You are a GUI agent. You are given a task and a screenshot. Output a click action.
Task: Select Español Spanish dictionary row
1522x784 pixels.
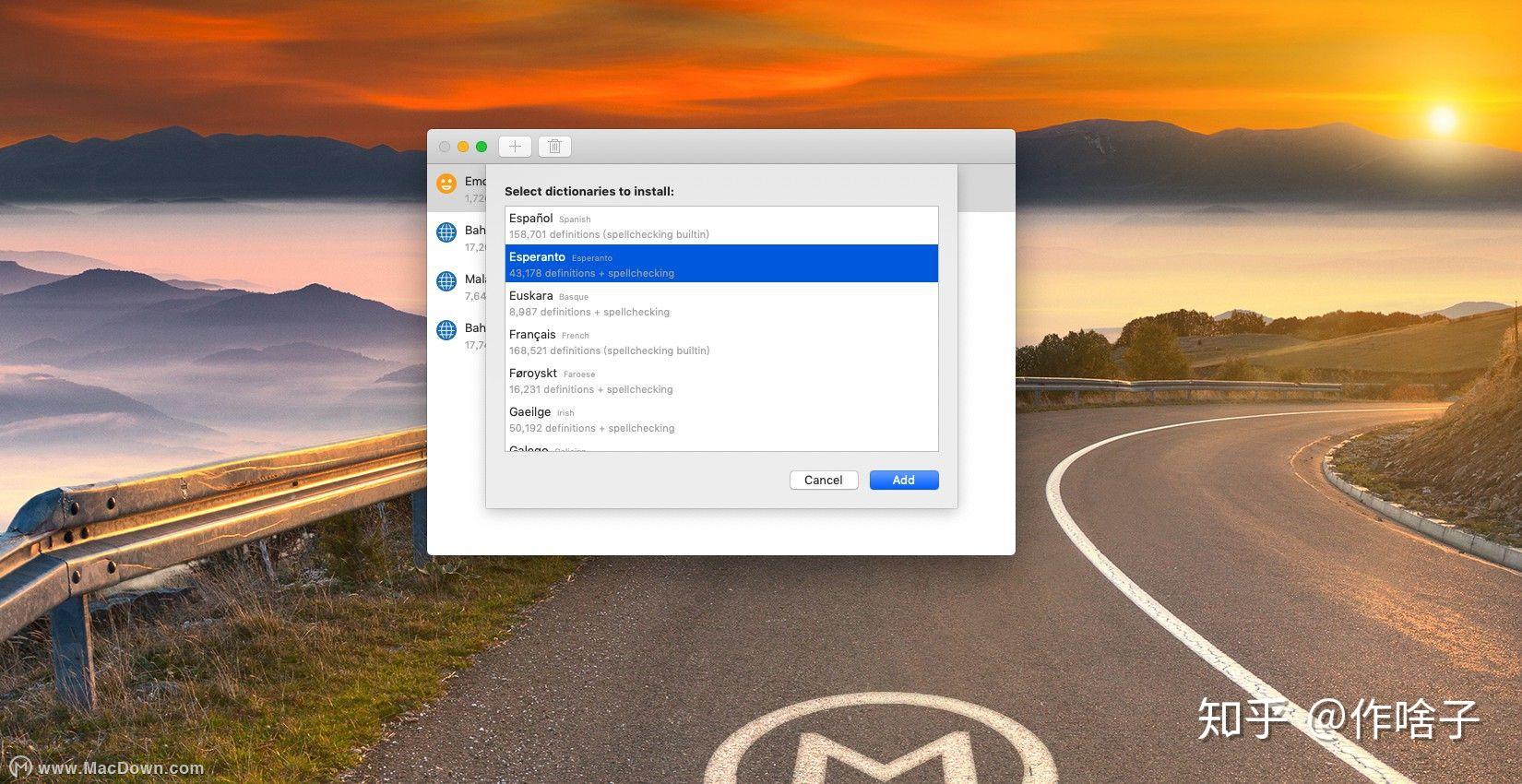coord(721,225)
